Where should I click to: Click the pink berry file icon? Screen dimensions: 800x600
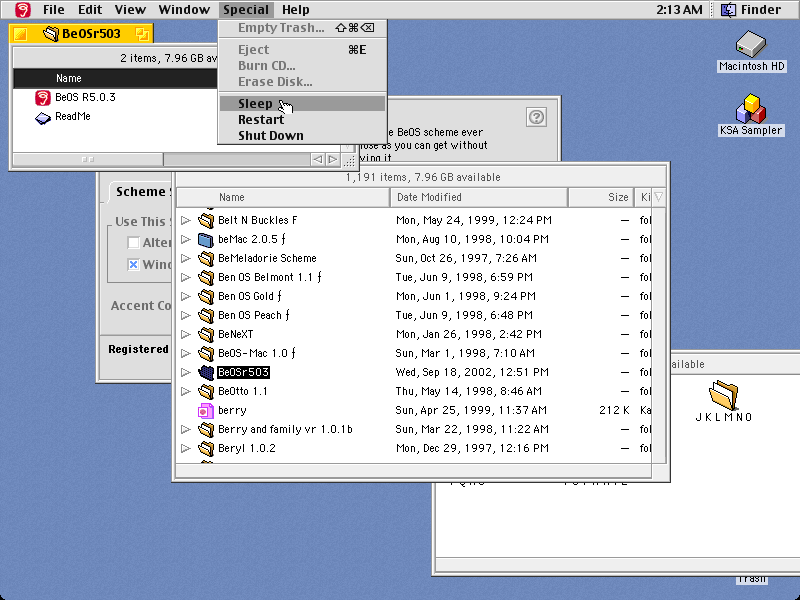tap(206, 410)
